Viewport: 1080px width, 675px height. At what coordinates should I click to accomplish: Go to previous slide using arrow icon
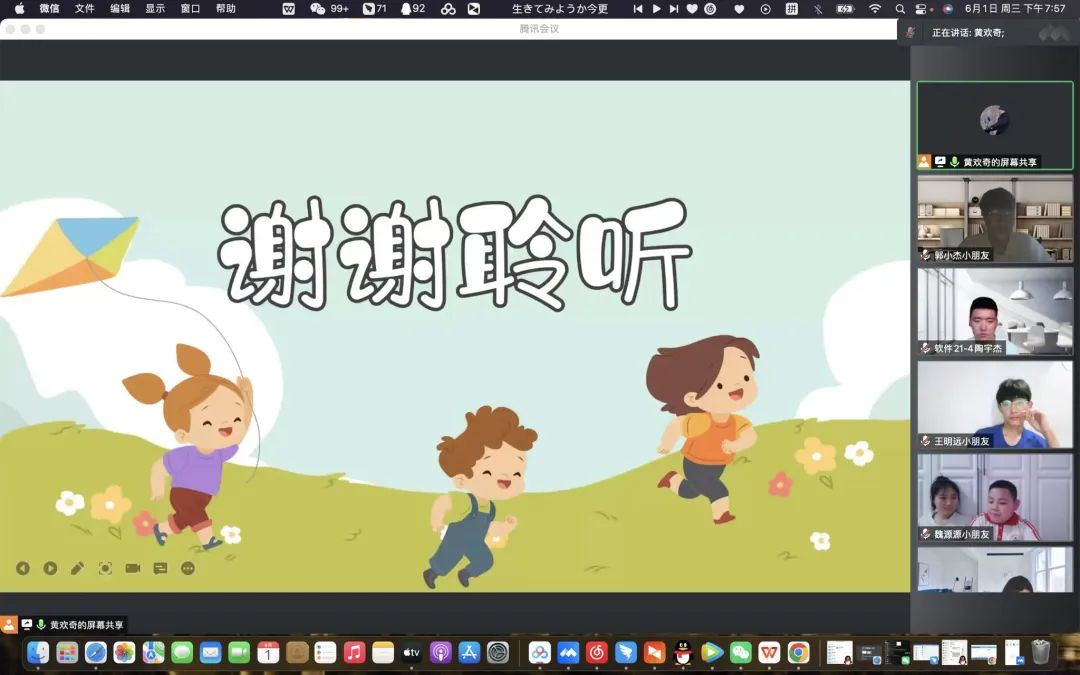click(23, 568)
